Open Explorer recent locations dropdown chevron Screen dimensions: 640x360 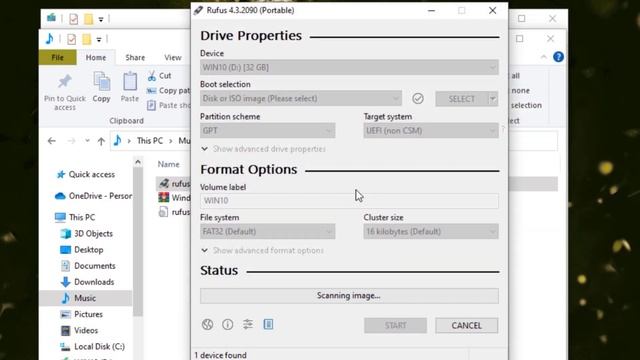tap(87, 141)
